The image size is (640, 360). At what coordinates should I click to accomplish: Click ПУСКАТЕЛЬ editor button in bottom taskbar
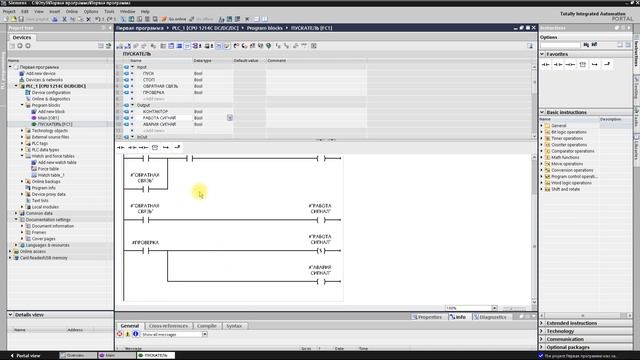point(156,356)
